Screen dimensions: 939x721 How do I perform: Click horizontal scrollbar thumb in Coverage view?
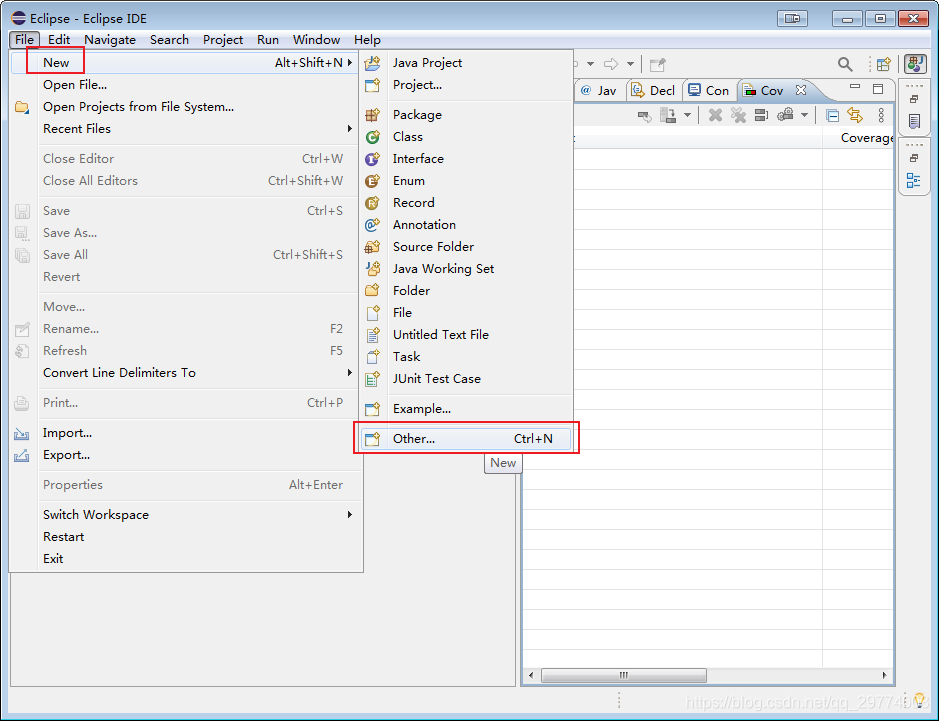(x=623, y=675)
